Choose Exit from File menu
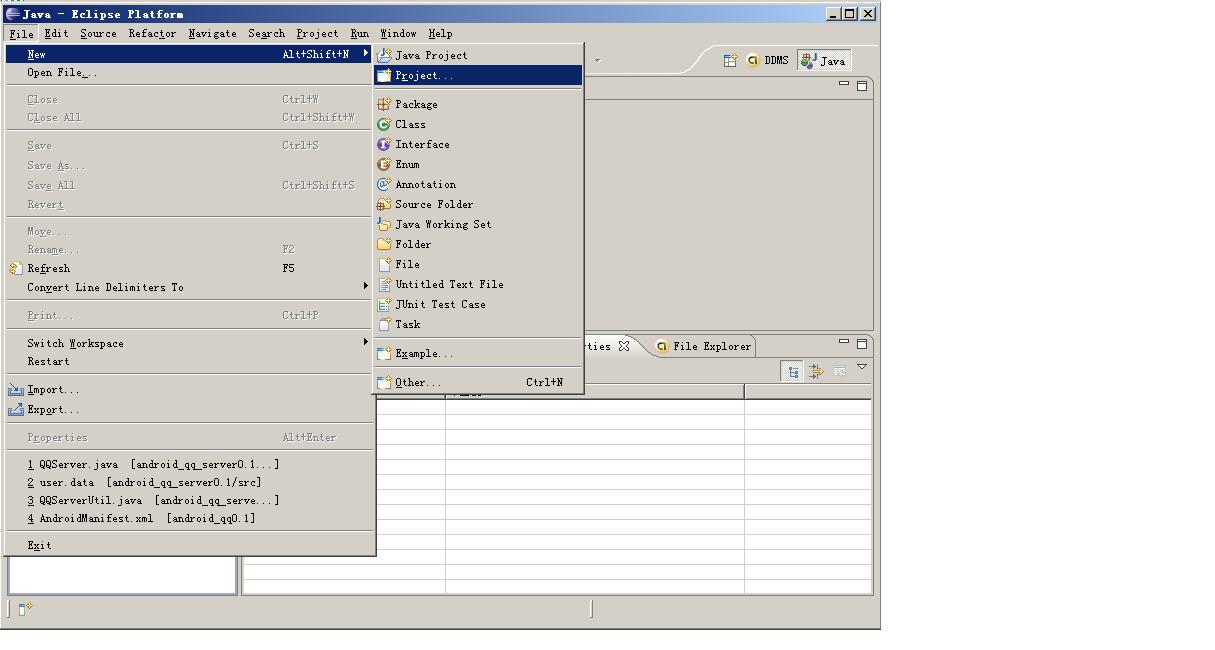 tap(190, 545)
